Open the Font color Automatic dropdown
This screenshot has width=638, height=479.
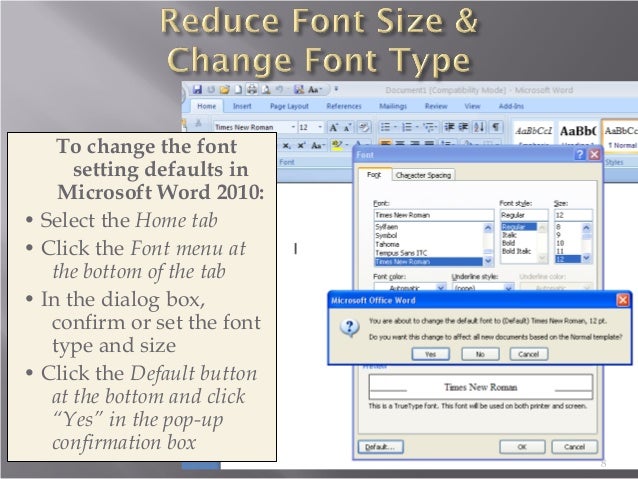click(x=441, y=287)
